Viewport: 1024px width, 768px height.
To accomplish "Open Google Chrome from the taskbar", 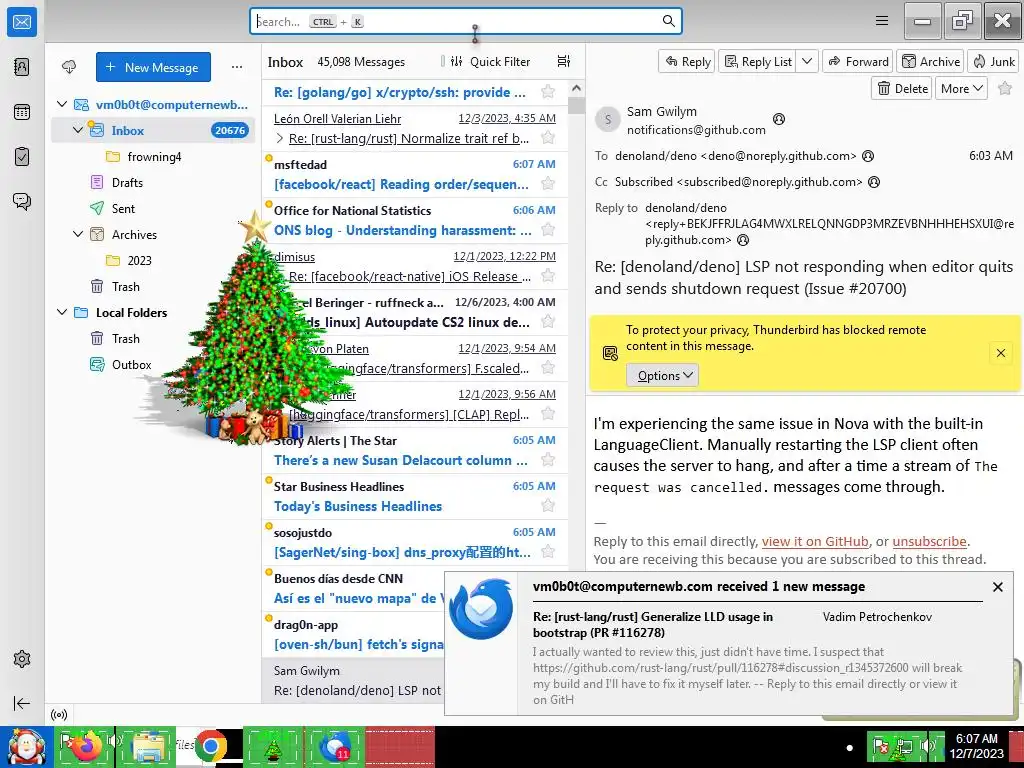I will tap(210, 746).
